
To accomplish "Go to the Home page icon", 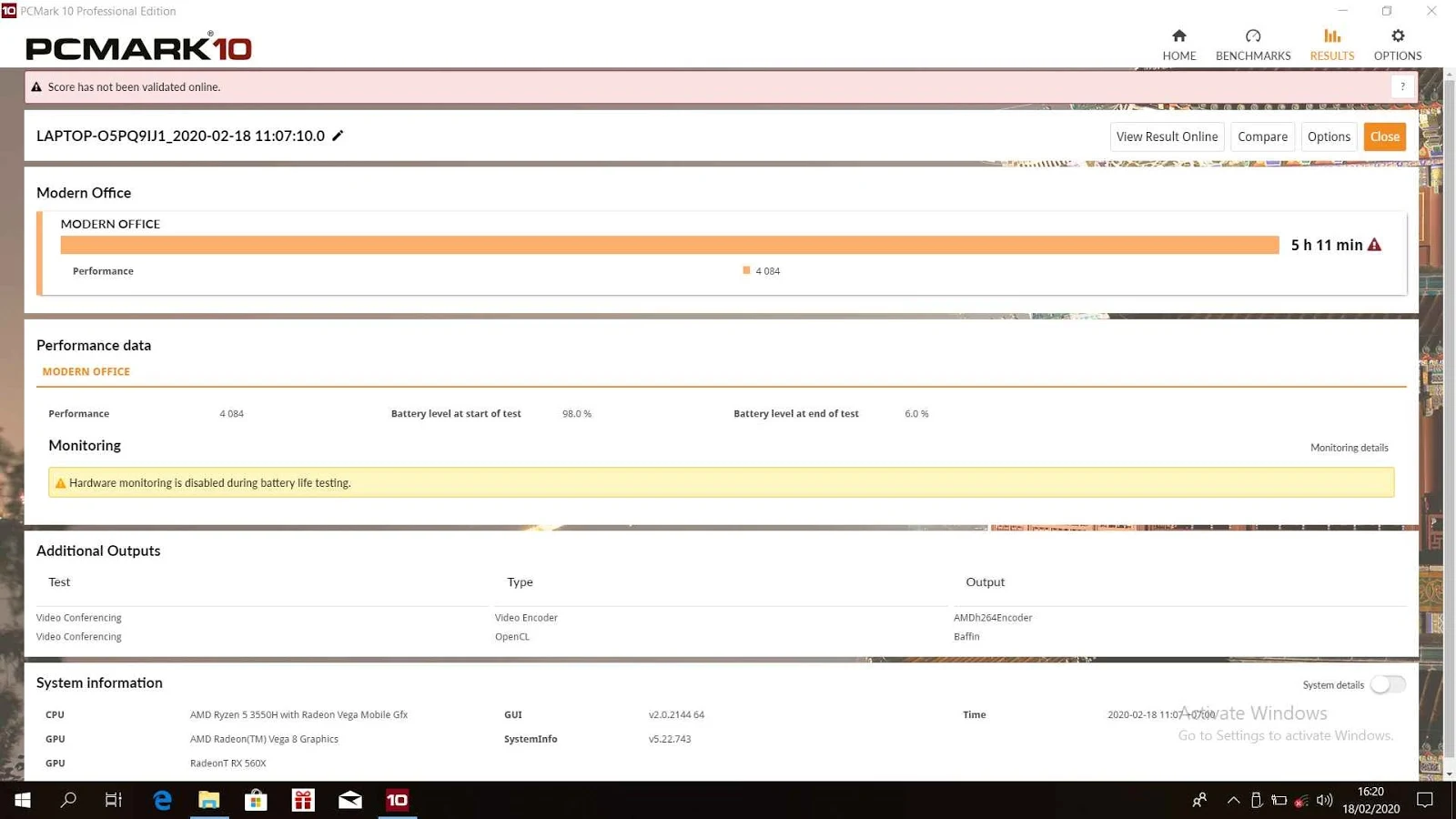I will pyautogui.click(x=1178, y=36).
